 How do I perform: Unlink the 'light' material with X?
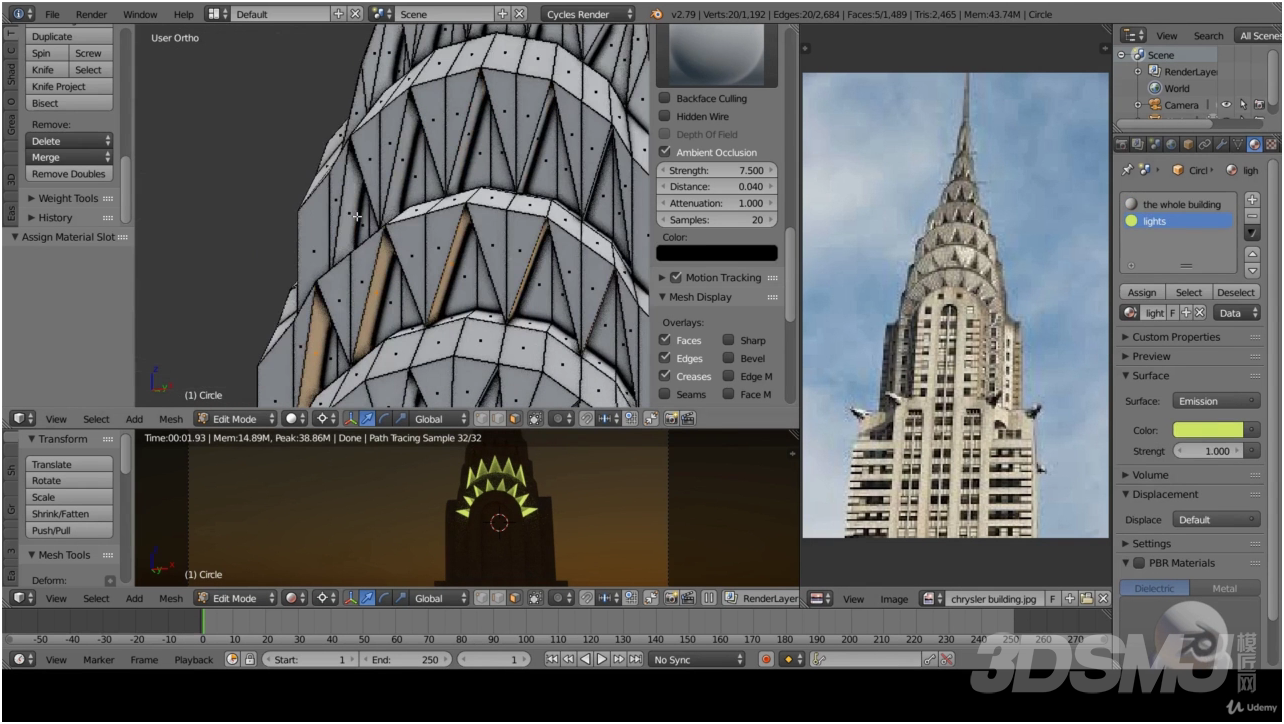tap(1199, 313)
